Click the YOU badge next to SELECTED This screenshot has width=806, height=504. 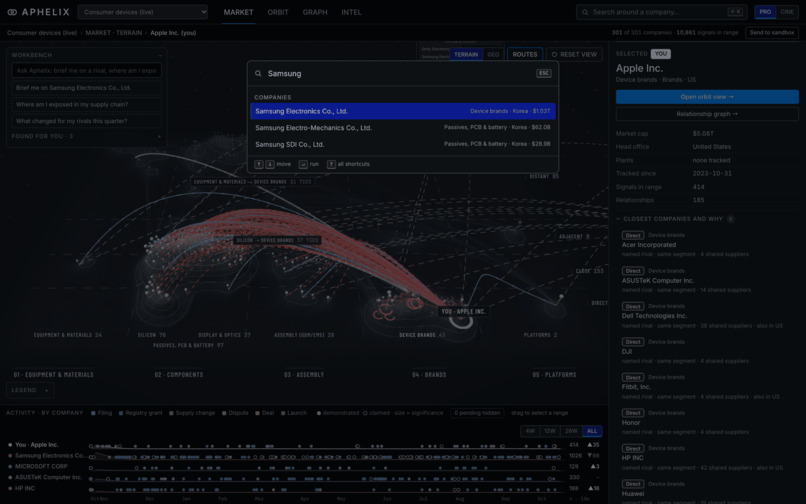click(661, 53)
